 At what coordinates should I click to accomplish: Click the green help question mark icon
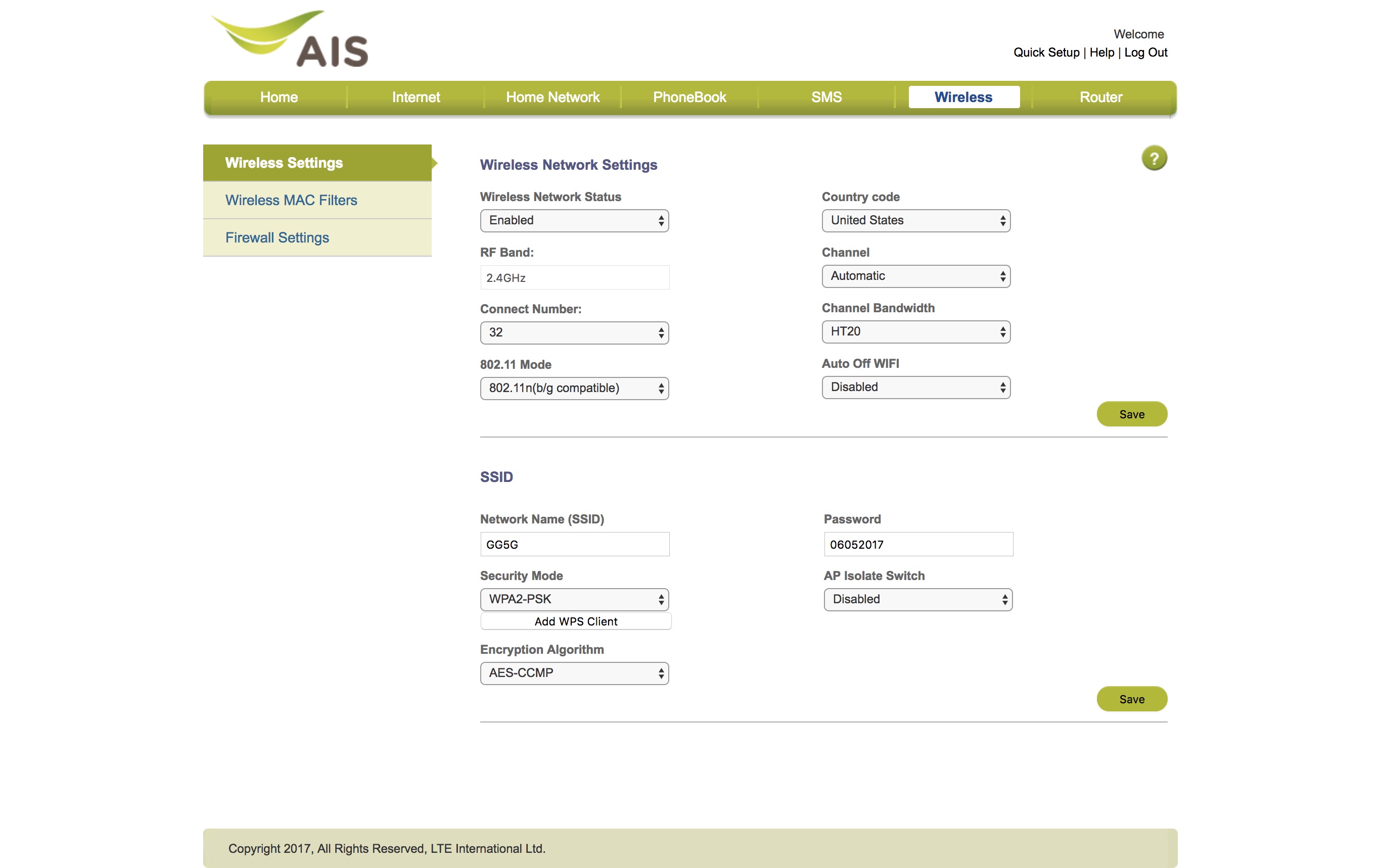click(x=1154, y=158)
